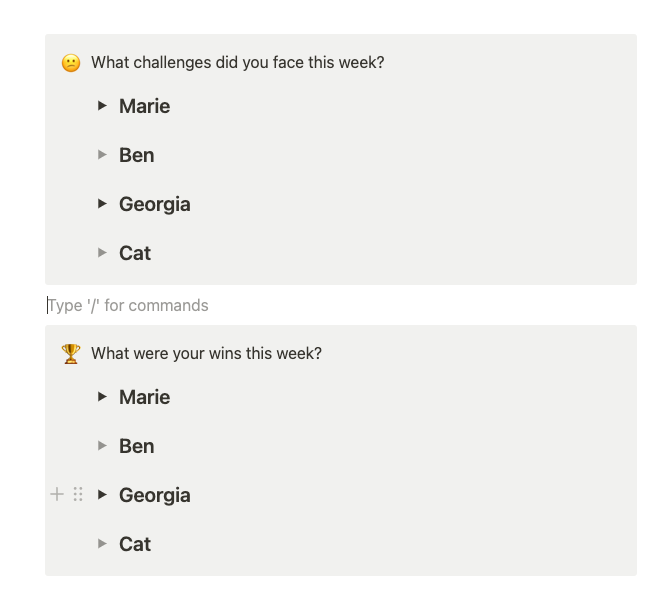Click the Georgia heading in wins callout
Image resolution: width=668 pixels, height=603 pixels.
click(155, 496)
